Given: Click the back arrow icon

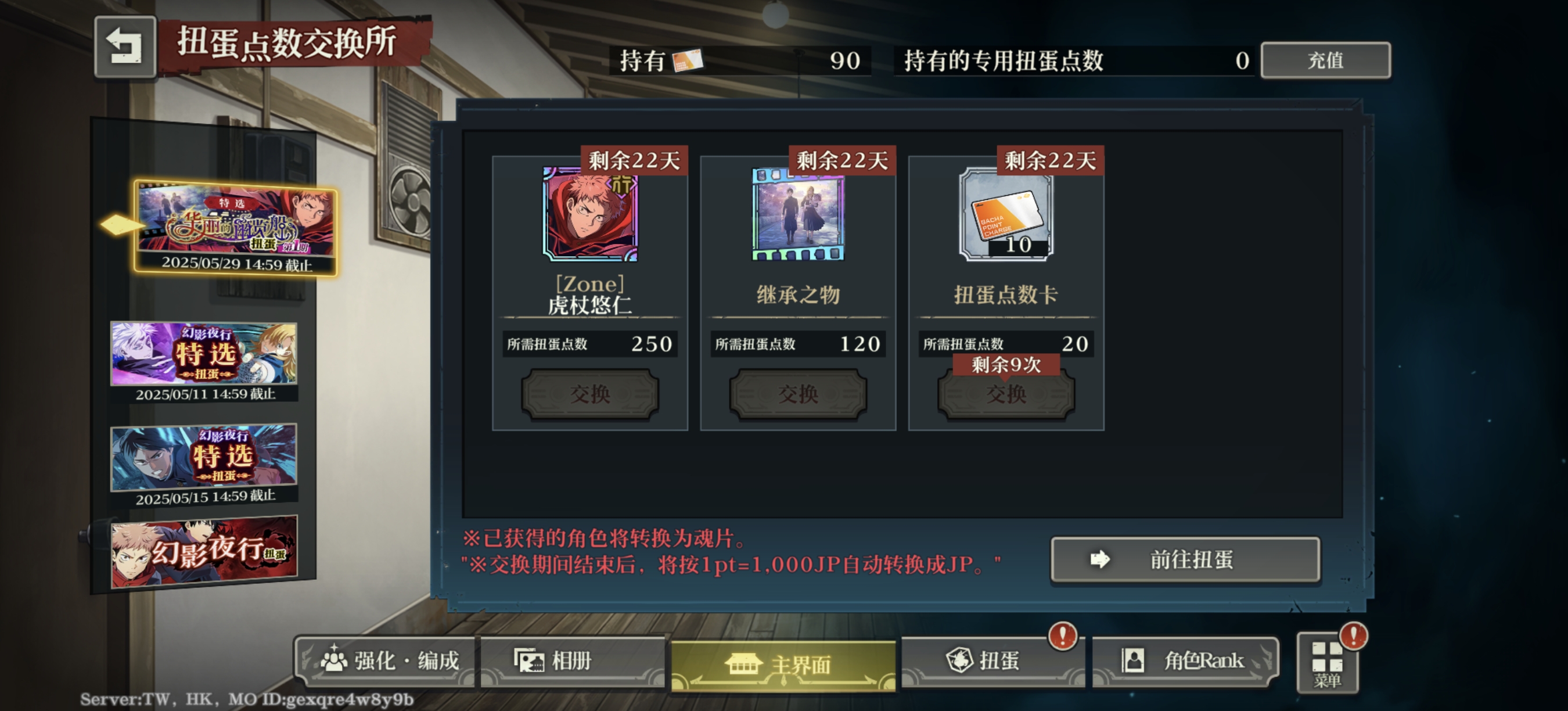Looking at the screenshot, I should pos(125,47).
